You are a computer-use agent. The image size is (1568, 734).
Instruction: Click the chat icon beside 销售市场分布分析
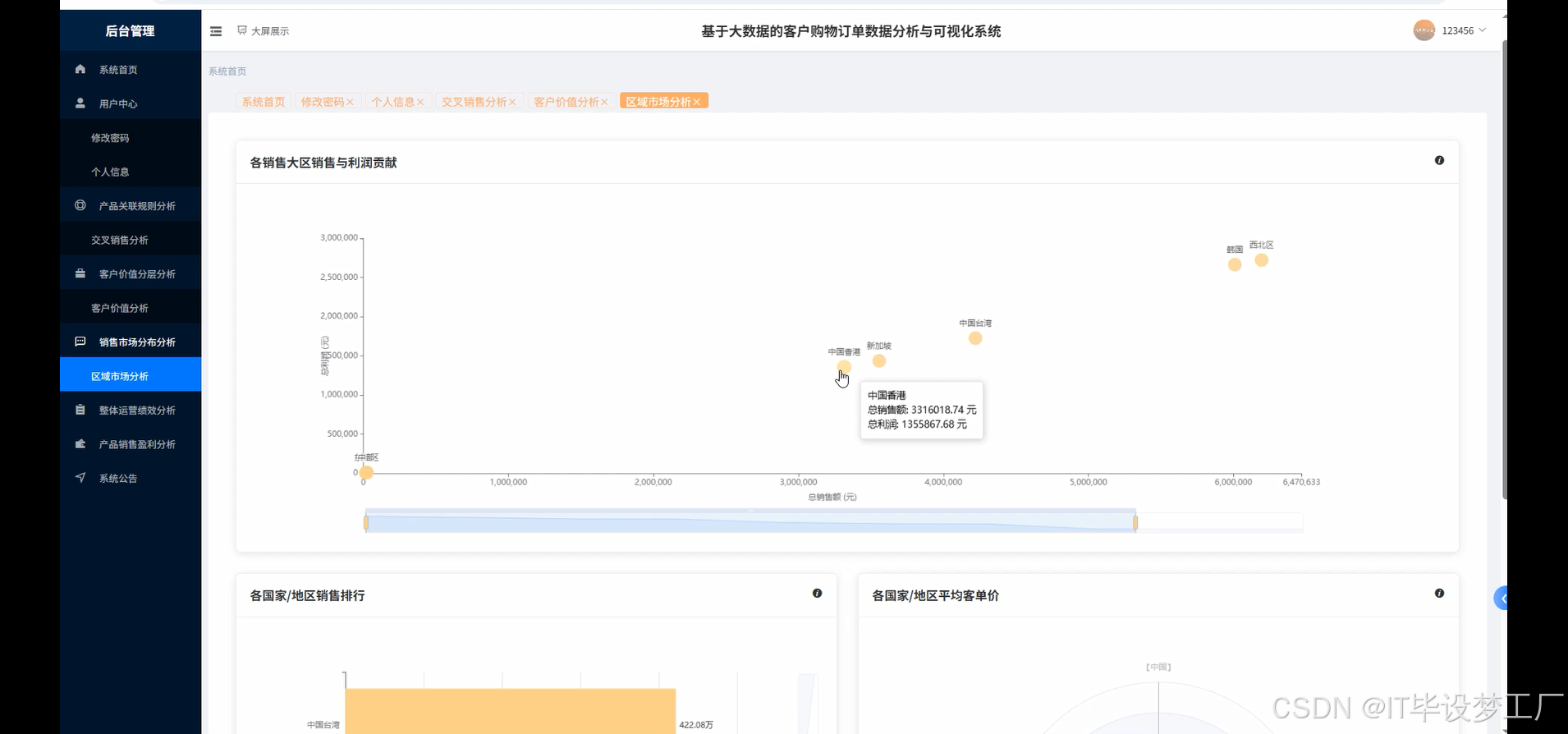[x=80, y=342]
